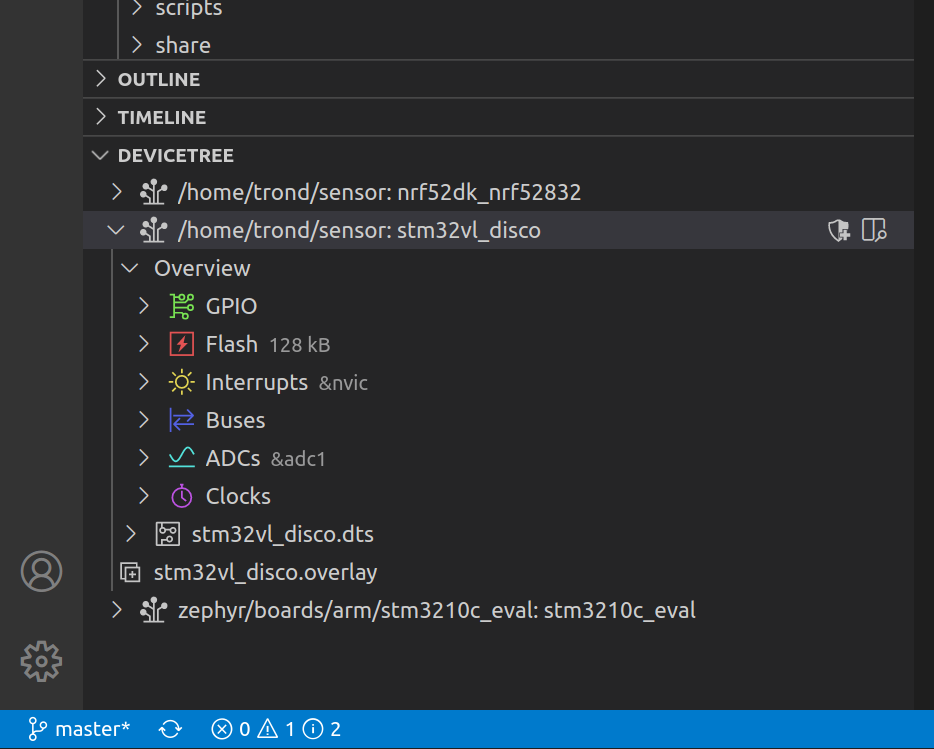
Task: Expand the nrf52dk_nrf52832 context
Action: 117,192
